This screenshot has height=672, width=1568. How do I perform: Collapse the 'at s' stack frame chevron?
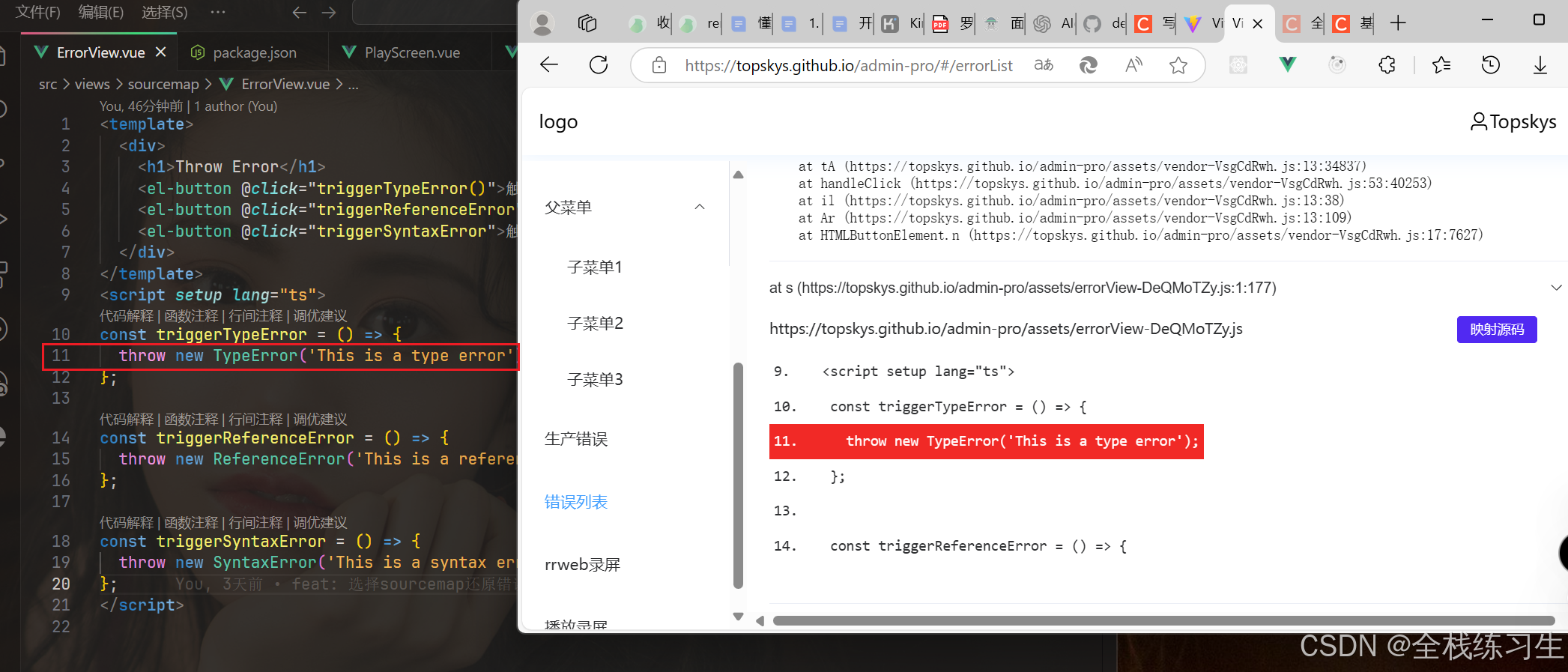pos(1557,288)
